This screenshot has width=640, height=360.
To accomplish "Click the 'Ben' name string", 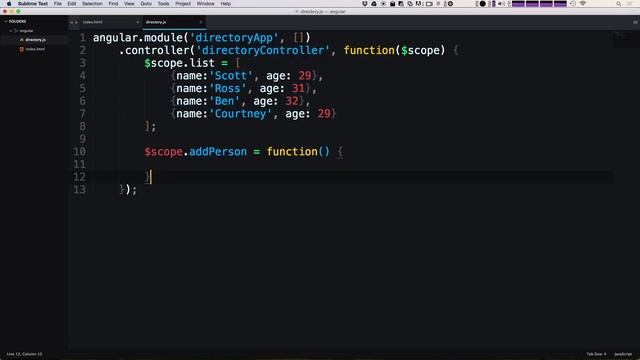I will (x=224, y=101).
